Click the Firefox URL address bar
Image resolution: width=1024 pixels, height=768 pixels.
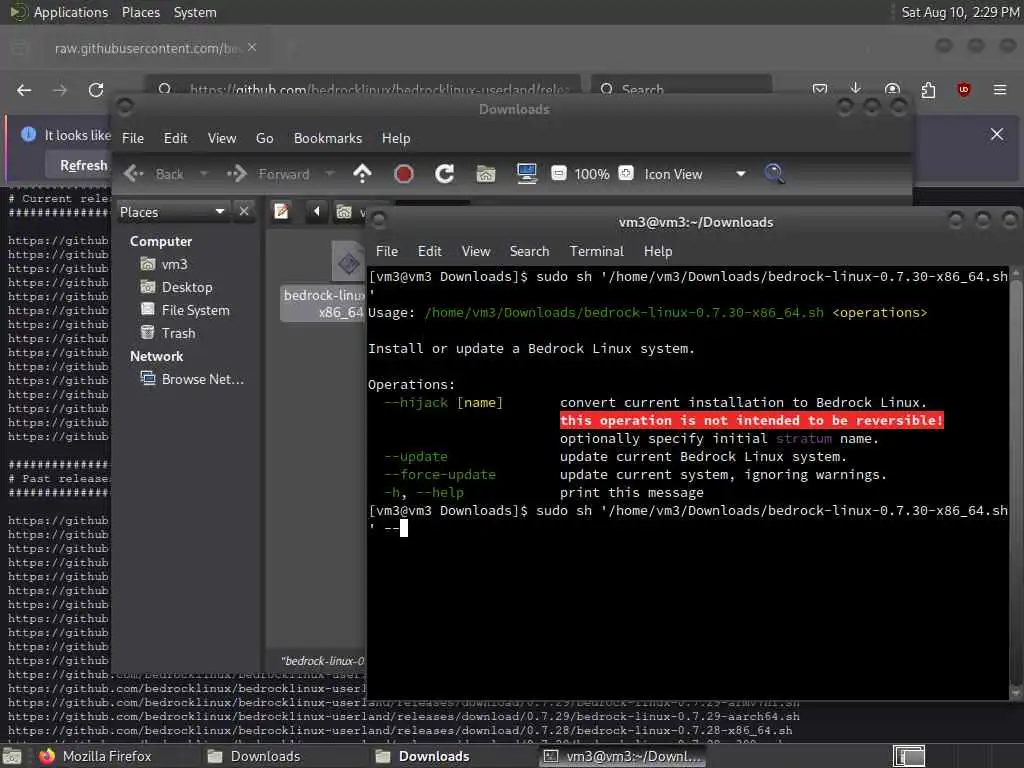click(x=362, y=88)
